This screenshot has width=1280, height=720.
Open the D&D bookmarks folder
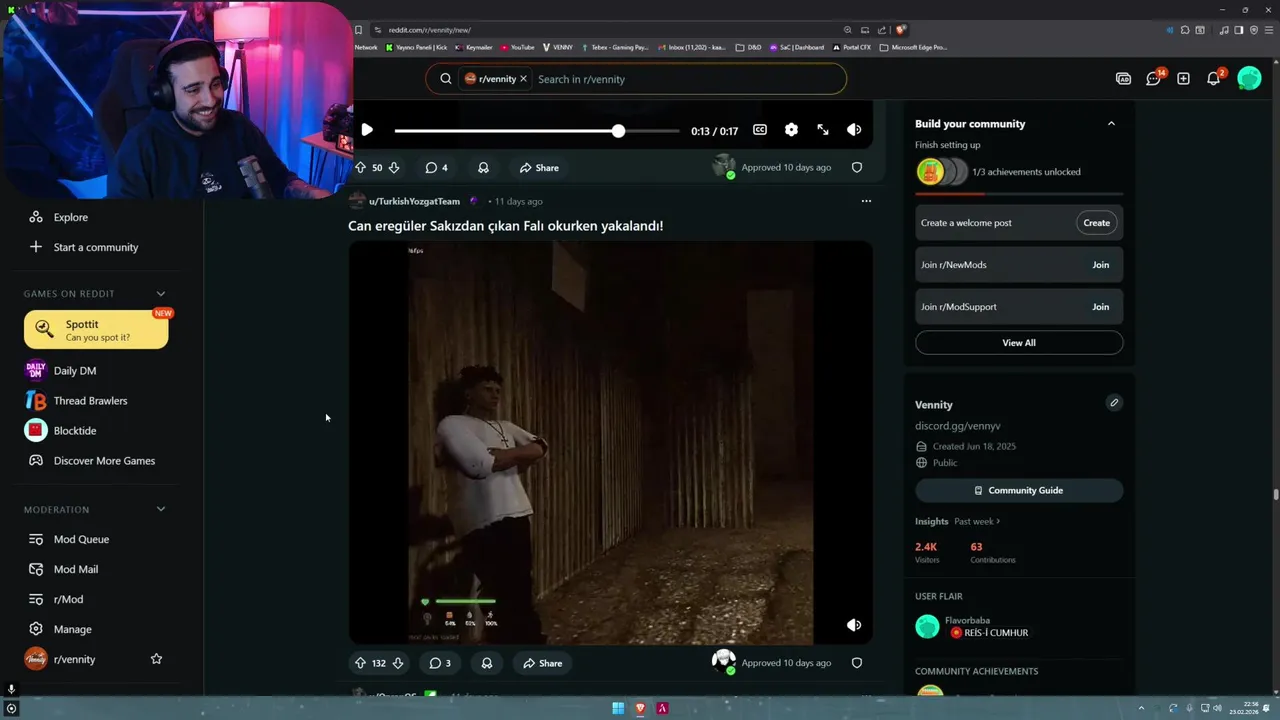coord(748,47)
